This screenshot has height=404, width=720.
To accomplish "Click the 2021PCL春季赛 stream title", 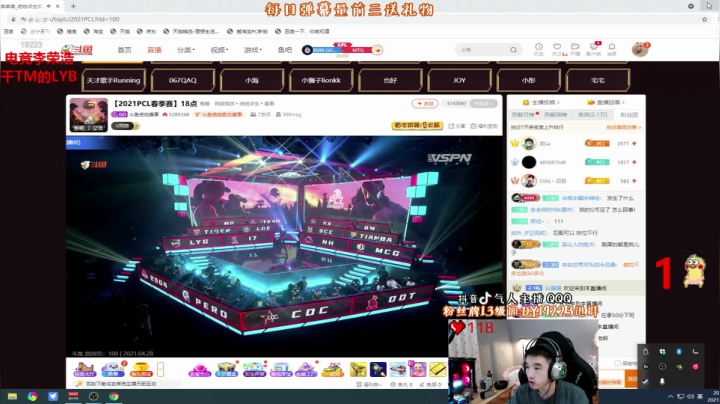I will click(x=155, y=103).
